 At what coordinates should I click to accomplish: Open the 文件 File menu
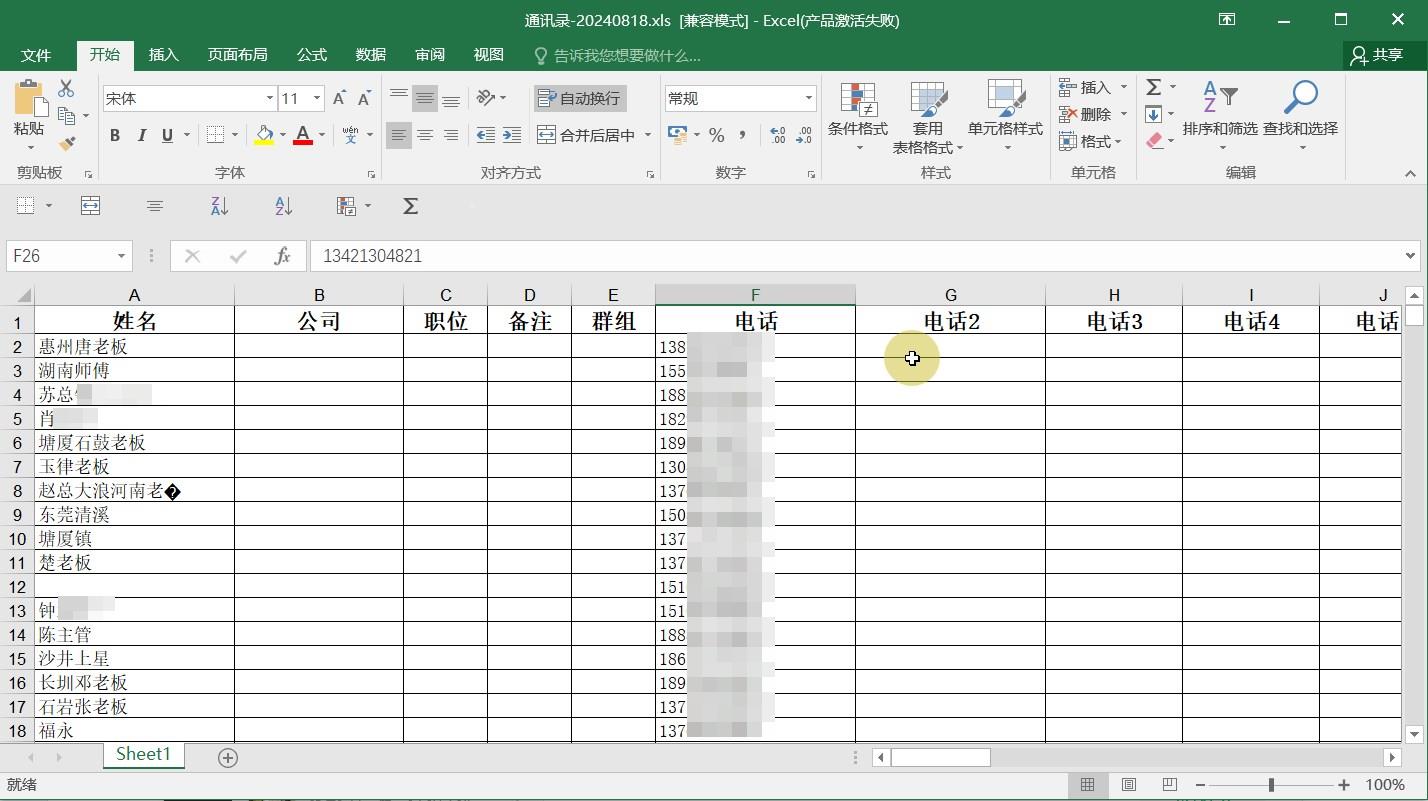36,55
